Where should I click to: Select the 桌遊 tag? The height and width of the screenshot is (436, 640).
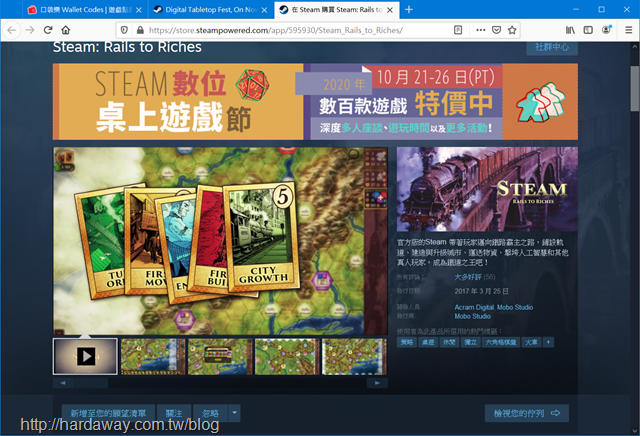coord(428,342)
